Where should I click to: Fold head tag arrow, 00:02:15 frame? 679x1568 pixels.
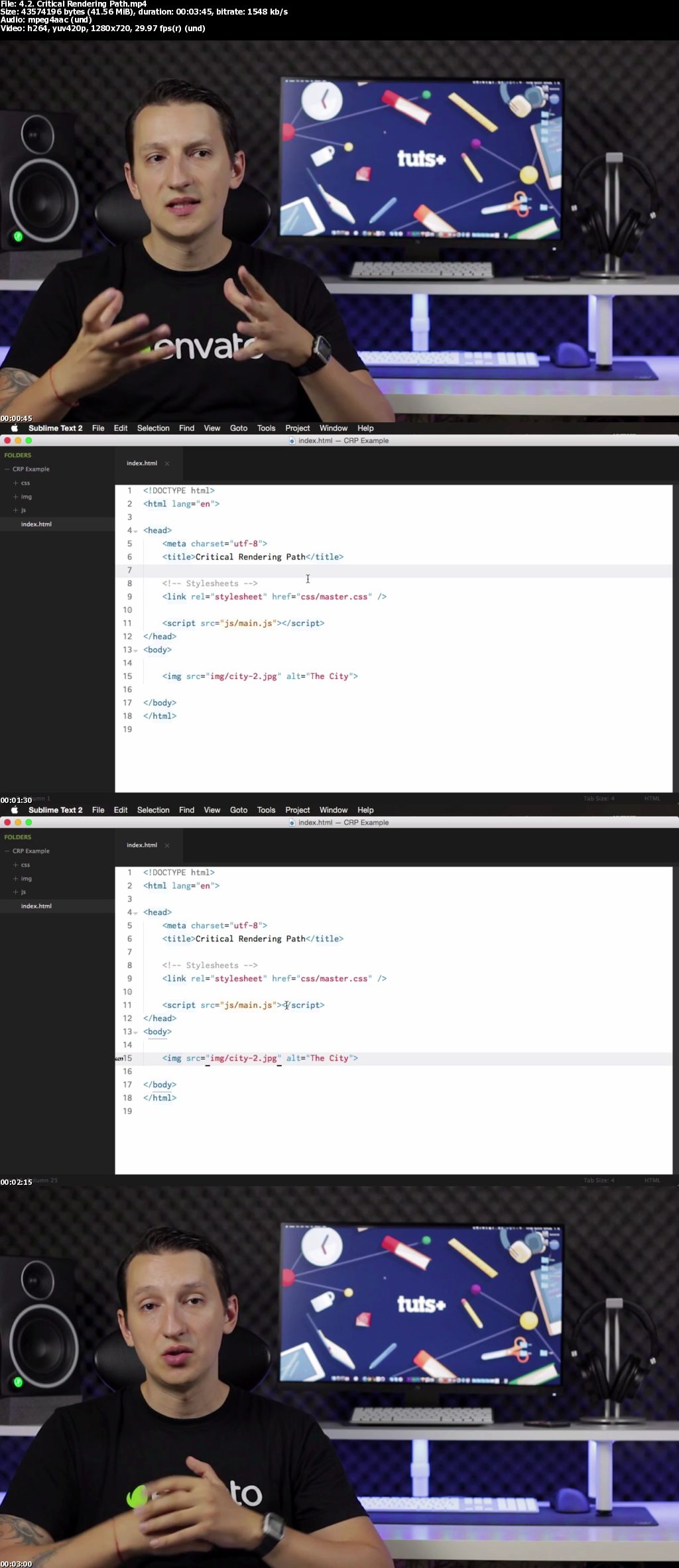pyautogui.click(x=136, y=913)
